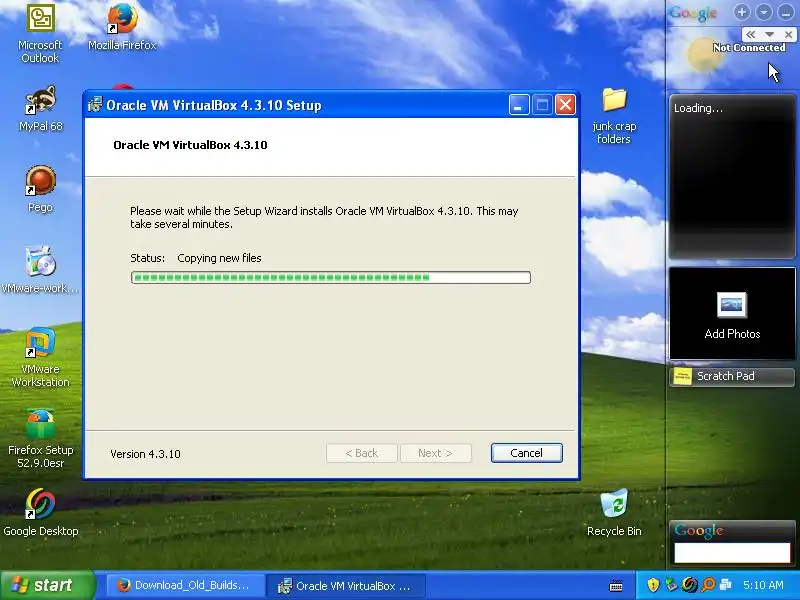This screenshot has width=800, height=600.
Task: Select the Oracle VM VirtualBox taskbar item
Action: tap(346, 585)
